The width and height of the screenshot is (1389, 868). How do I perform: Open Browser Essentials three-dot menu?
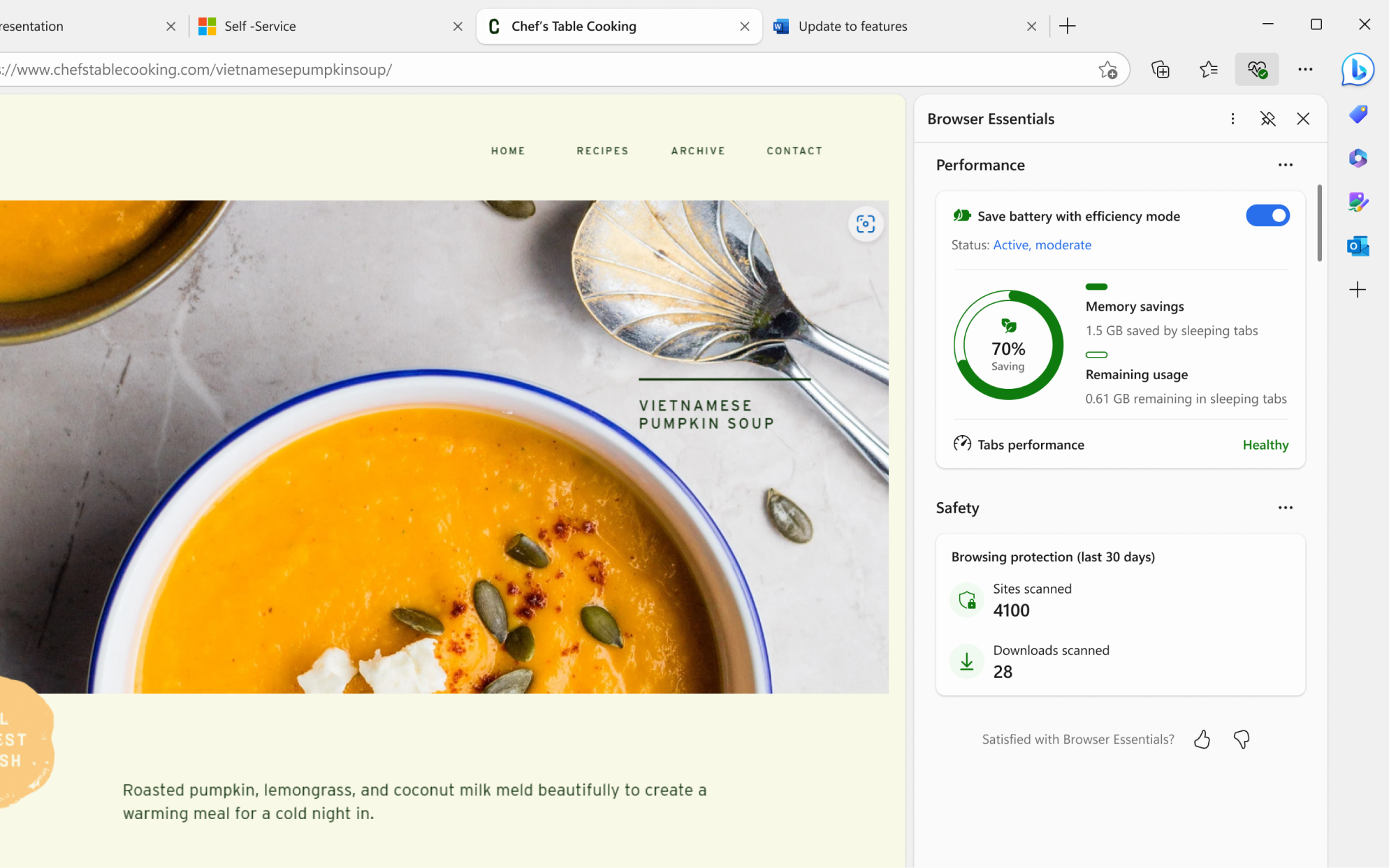point(1232,119)
